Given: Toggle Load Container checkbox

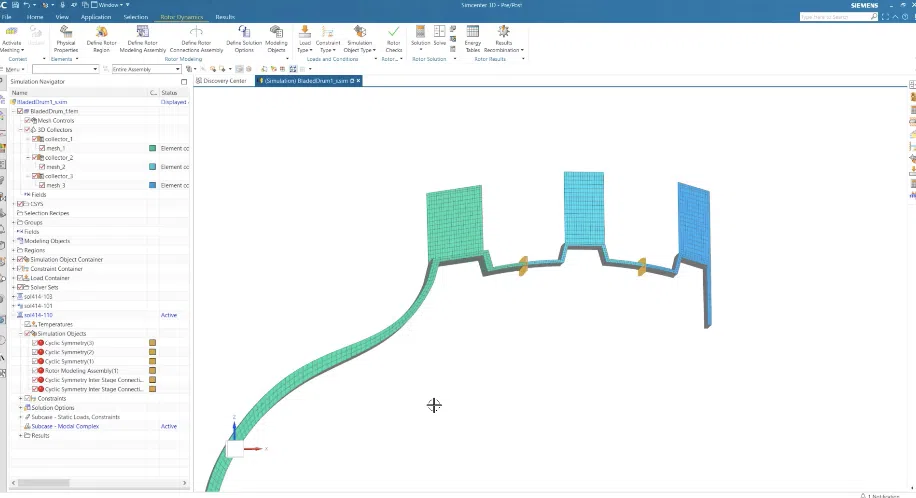Looking at the screenshot, I should tap(20, 278).
